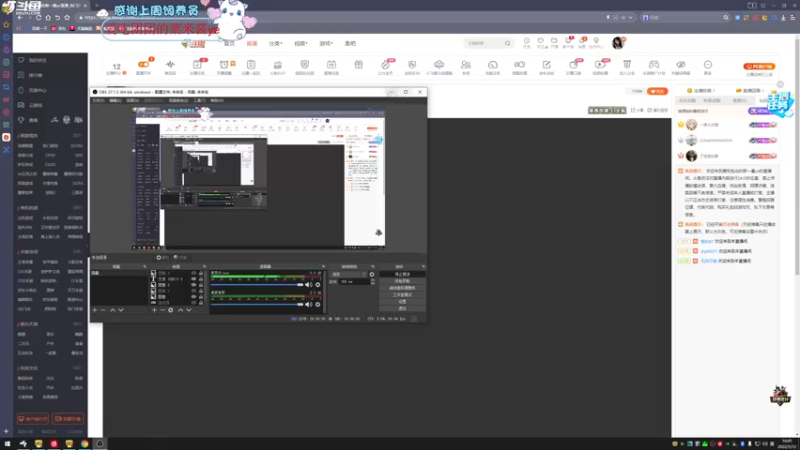Click transition duration stepper arrows in OBS
The image size is (800, 450).
[x=372, y=282]
